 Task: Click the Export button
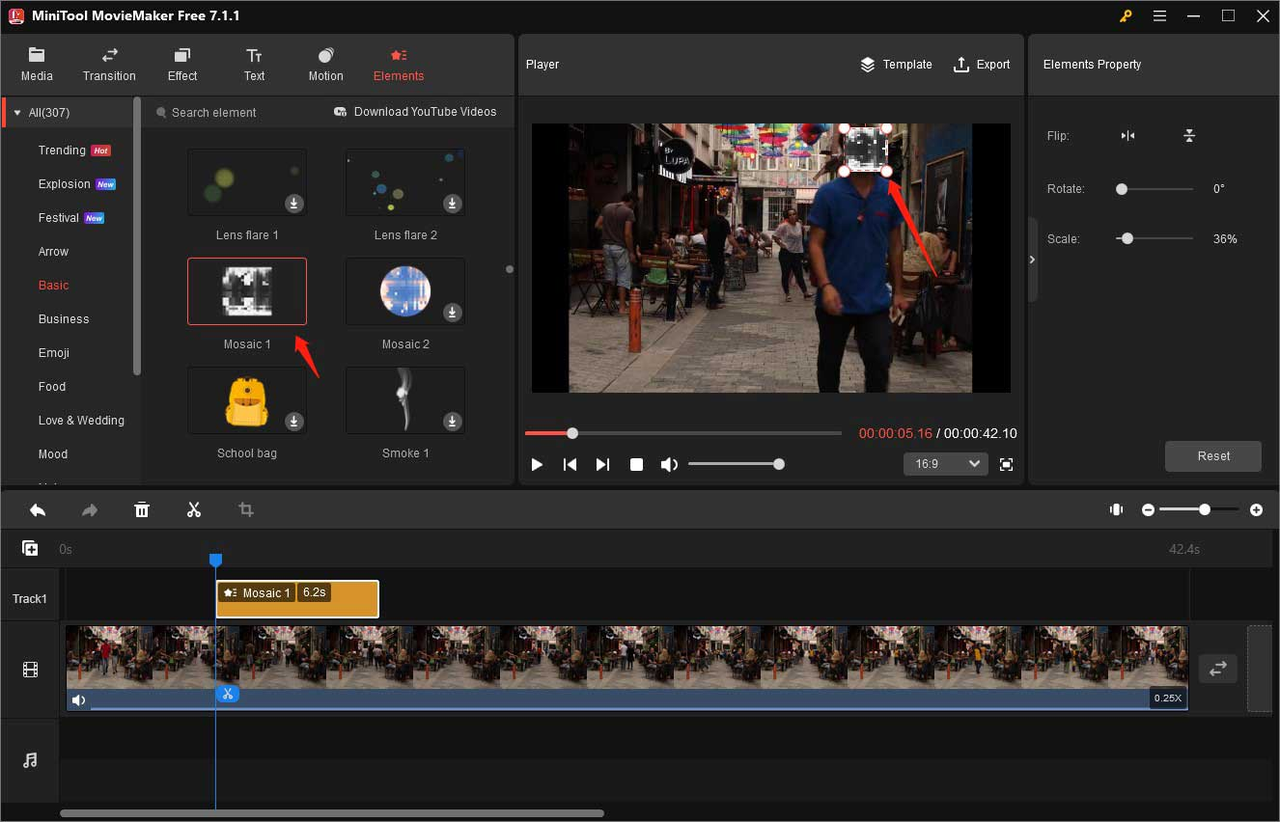coord(981,65)
